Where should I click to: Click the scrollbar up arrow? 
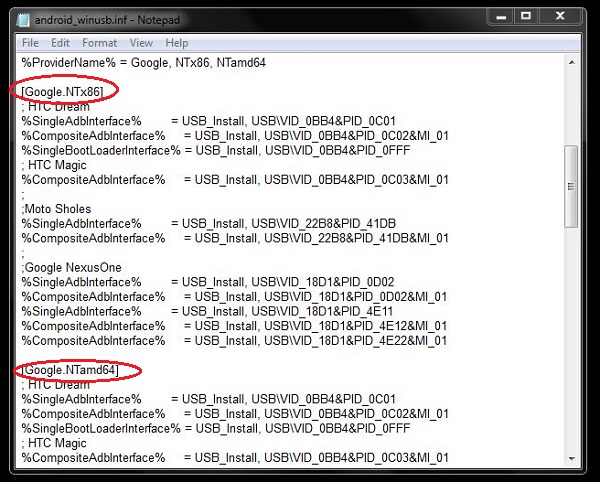pyautogui.click(x=571, y=62)
